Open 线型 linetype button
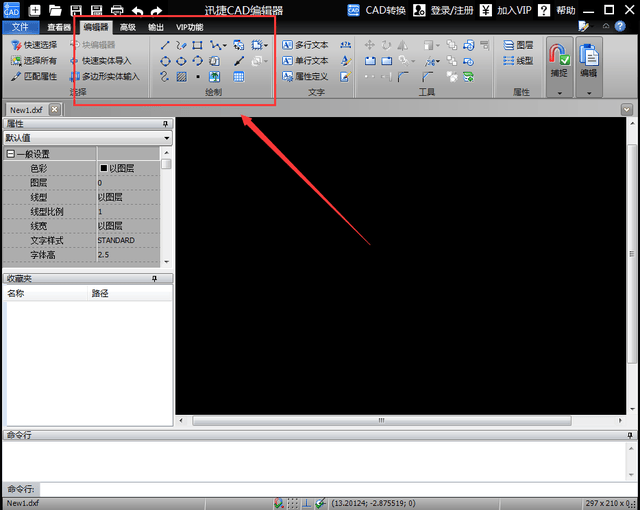 click(518, 61)
